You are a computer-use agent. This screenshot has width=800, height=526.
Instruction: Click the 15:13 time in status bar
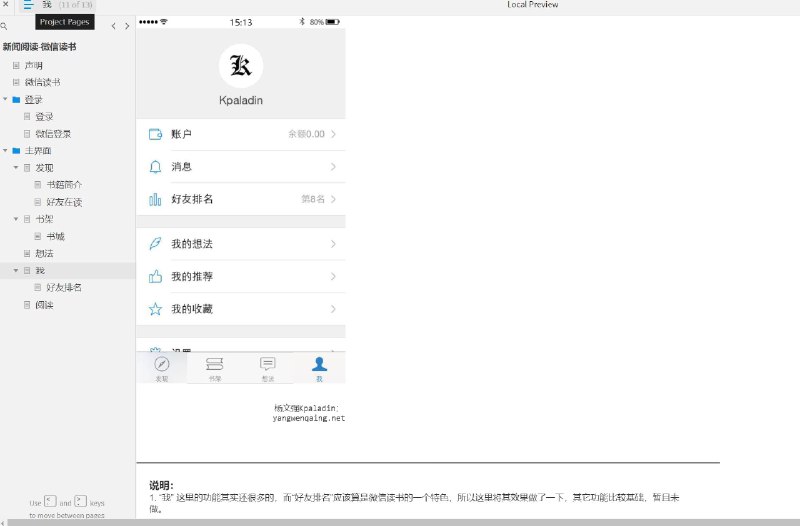pyautogui.click(x=241, y=22)
